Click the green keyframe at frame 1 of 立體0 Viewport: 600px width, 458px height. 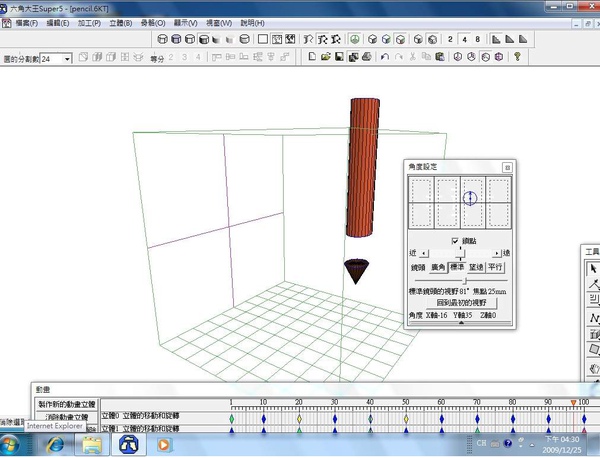232,419
